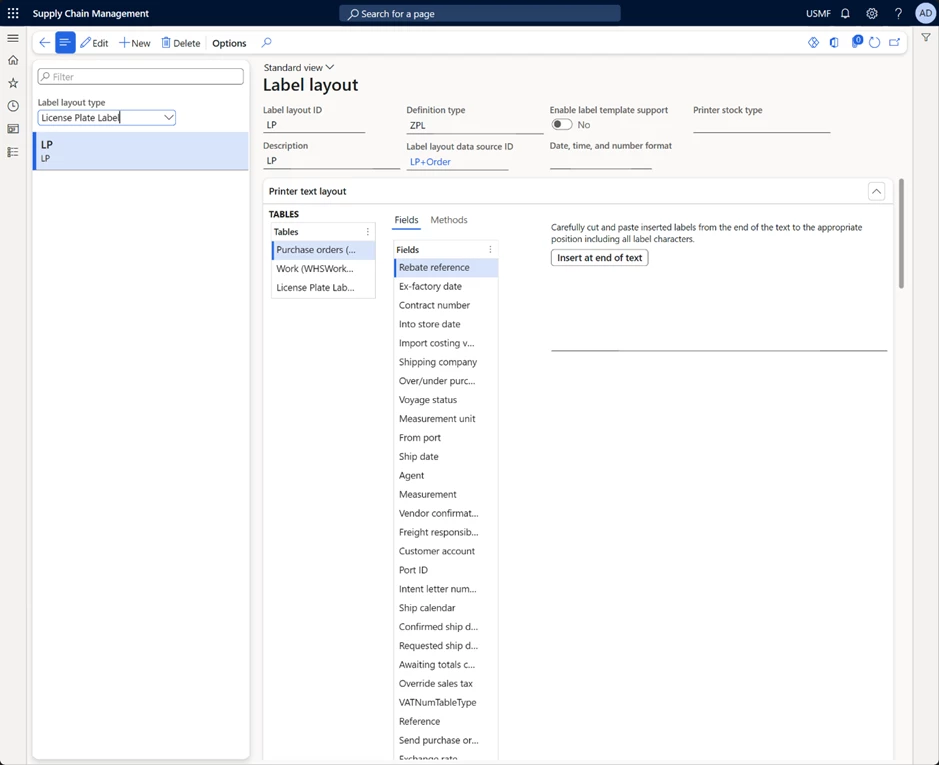
Task: Click the Delete toolbar button
Action: [x=181, y=43]
